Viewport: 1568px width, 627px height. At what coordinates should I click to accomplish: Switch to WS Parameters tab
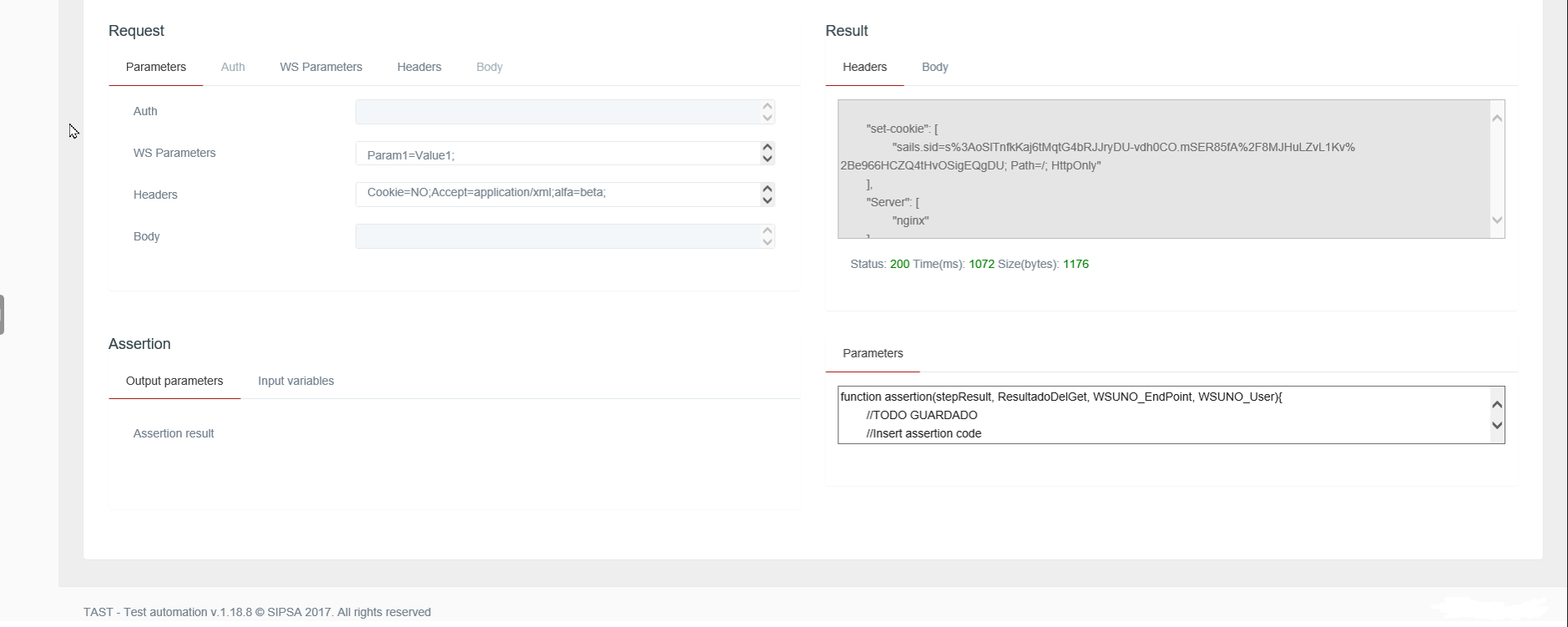321,67
